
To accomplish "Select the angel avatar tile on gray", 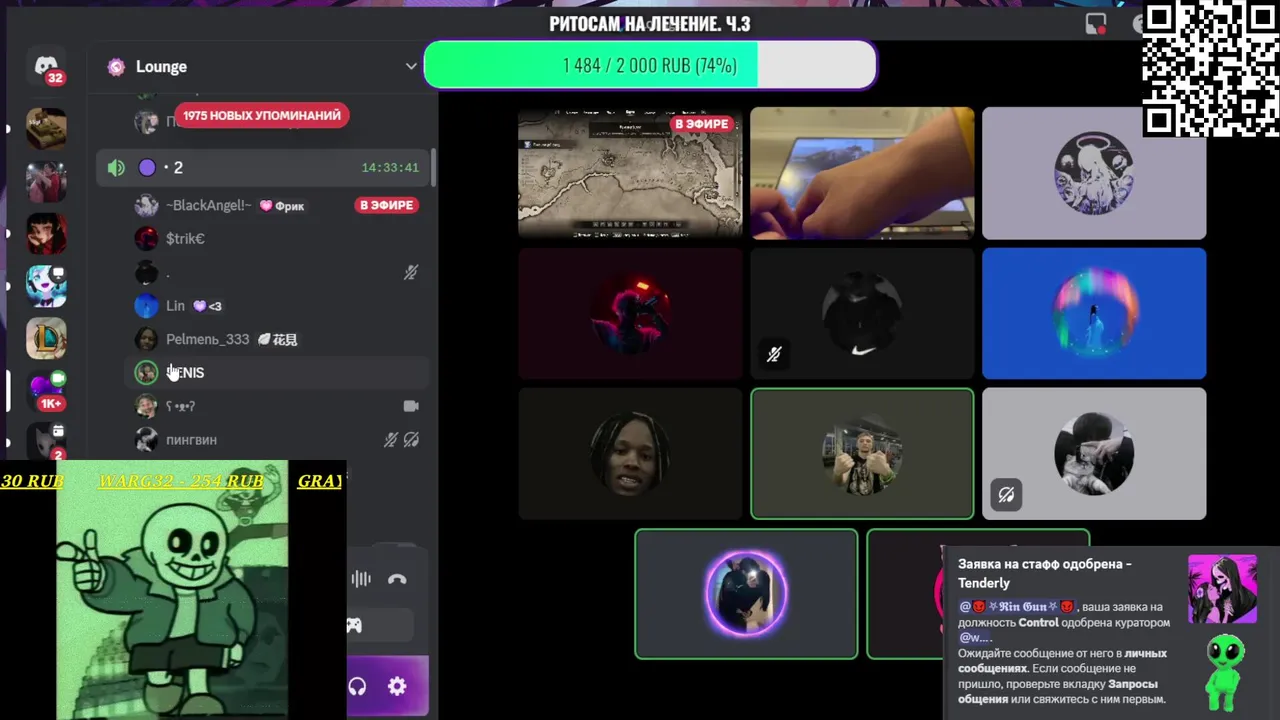I will [1094, 173].
